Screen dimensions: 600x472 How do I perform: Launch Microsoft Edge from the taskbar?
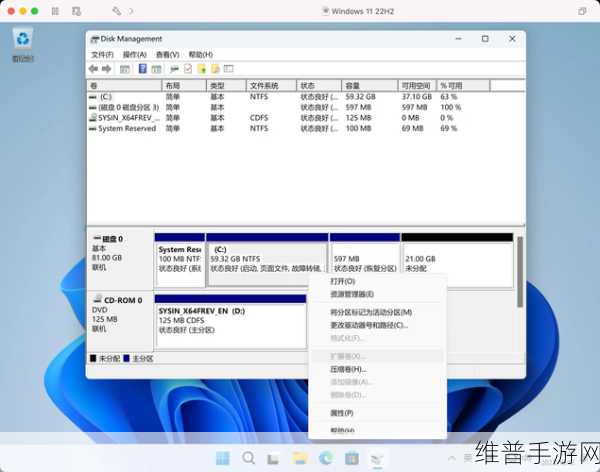pyautogui.click(x=326, y=458)
